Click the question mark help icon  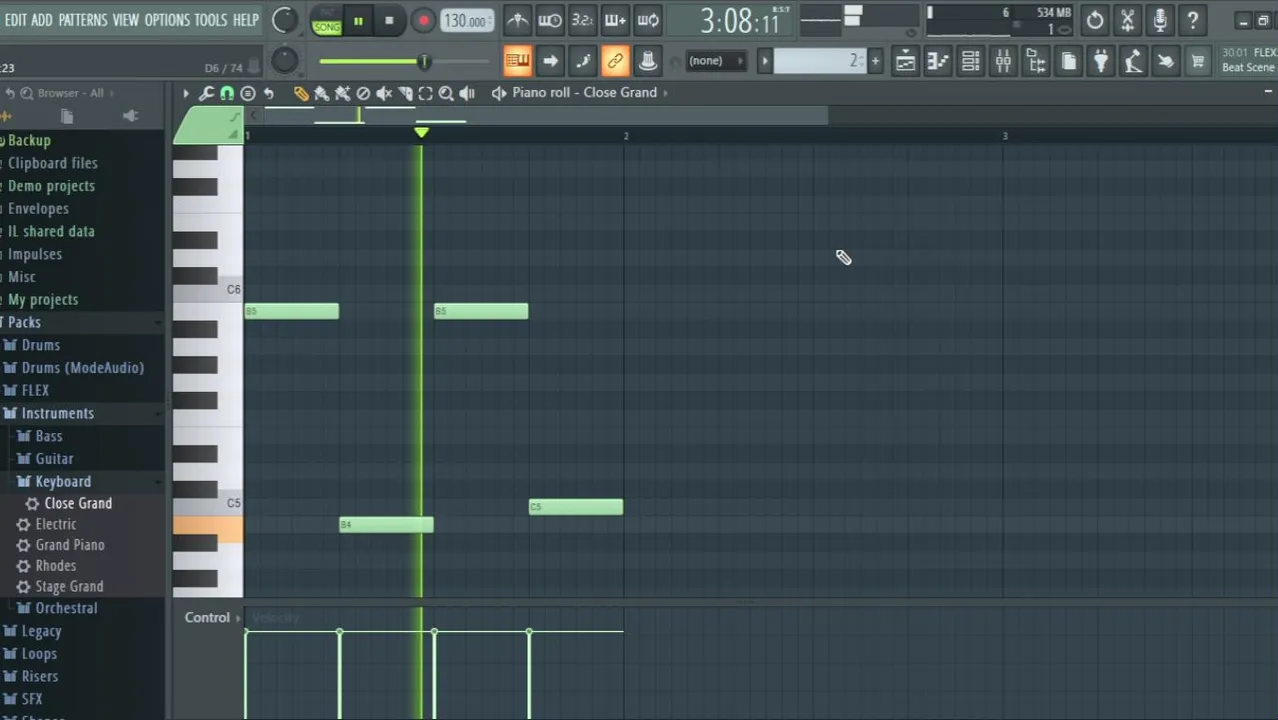coord(1193,20)
